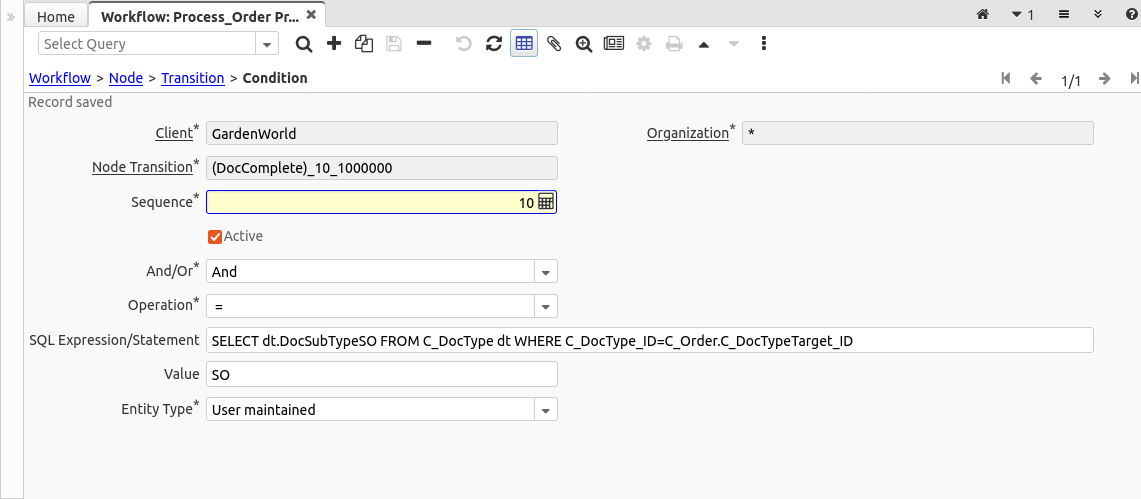This screenshot has width=1141, height=499.
Task: Go to Workflow breadcrumb link
Action: (x=60, y=78)
